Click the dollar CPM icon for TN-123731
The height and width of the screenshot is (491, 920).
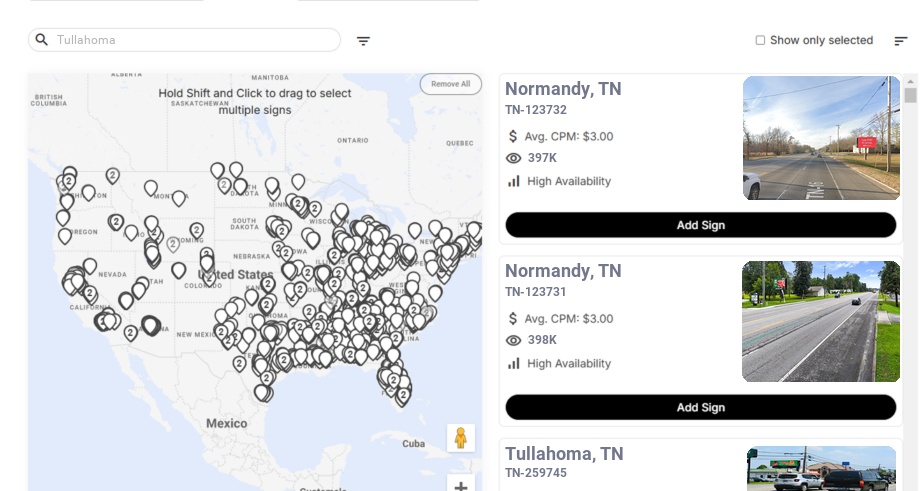(x=514, y=319)
